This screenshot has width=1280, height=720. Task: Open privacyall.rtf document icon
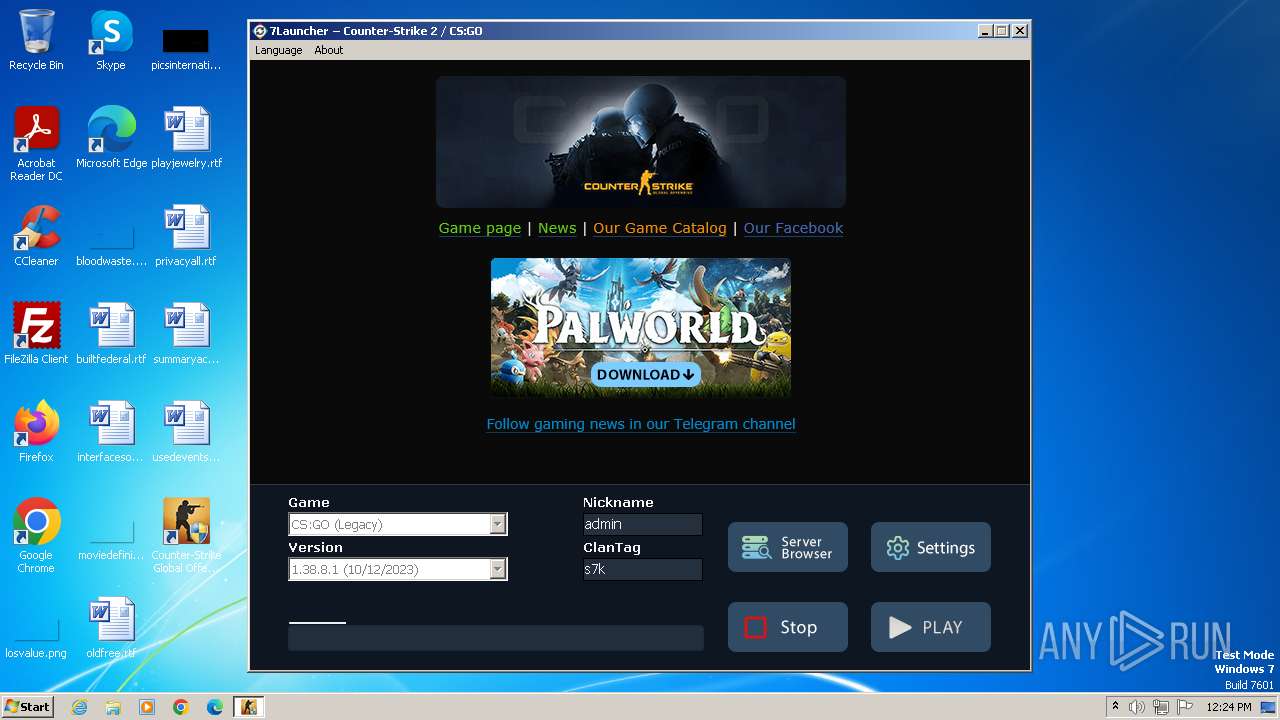coord(187,236)
